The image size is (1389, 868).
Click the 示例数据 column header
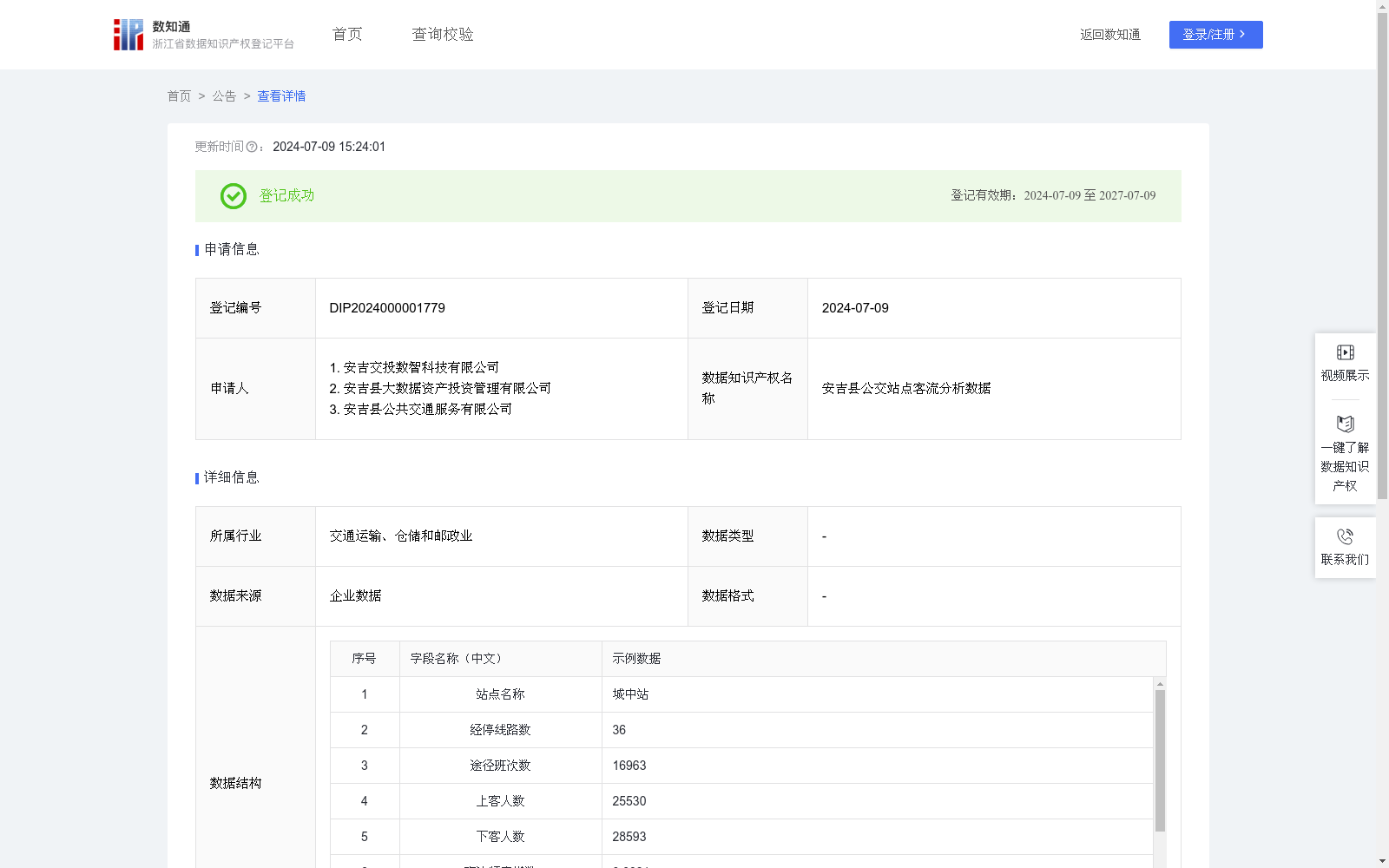(884, 659)
